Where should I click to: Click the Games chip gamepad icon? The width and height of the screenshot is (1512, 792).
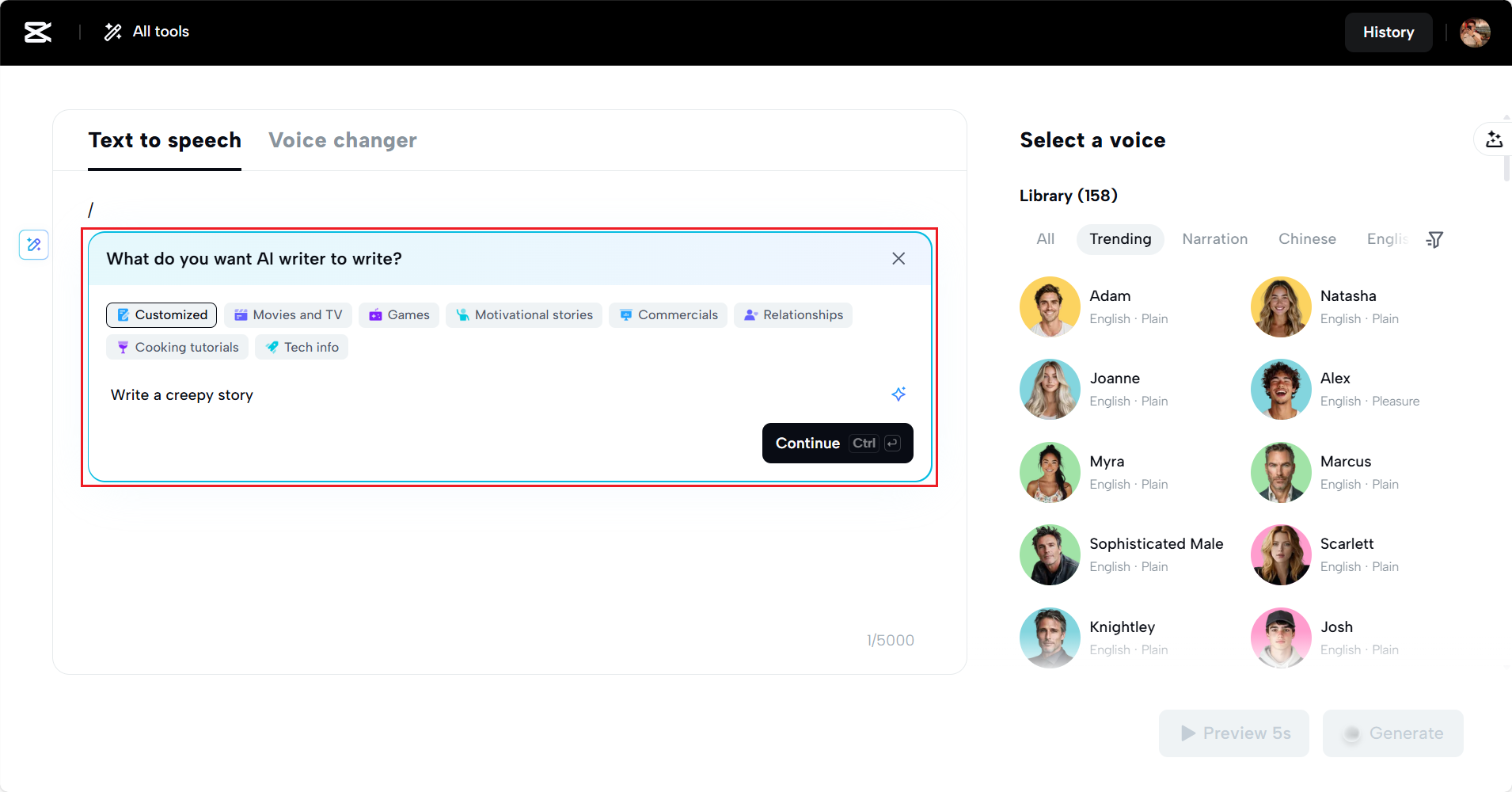click(x=376, y=314)
